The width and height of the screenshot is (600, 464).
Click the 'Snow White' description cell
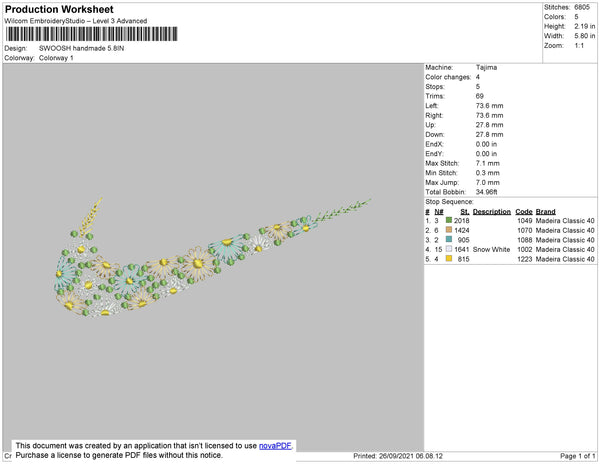(491, 249)
